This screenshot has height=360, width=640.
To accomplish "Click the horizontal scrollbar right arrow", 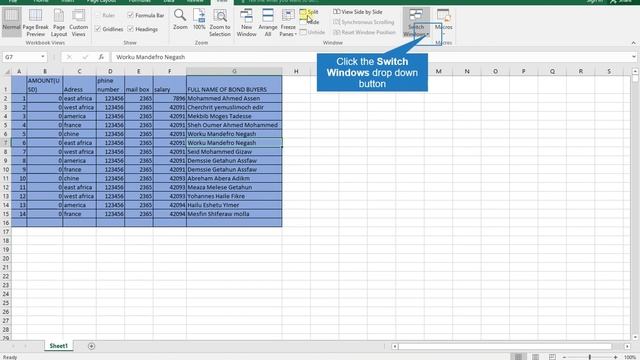I will coord(627,347).
